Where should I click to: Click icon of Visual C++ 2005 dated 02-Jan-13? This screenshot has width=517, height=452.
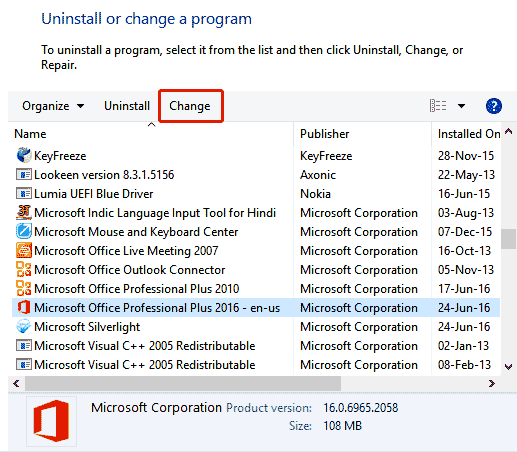point(24,345)
